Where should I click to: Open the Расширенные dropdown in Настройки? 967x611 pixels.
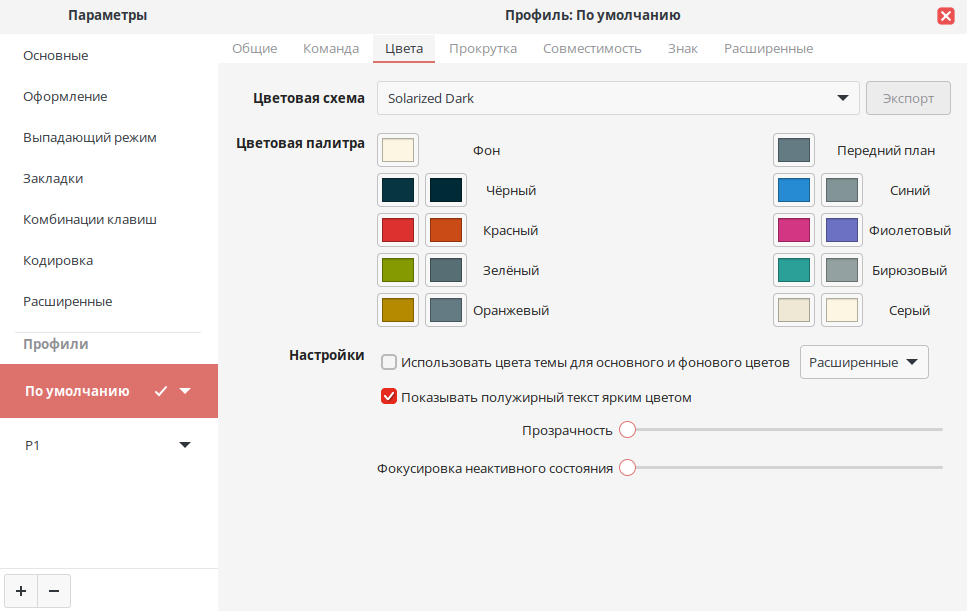point(864,362)
